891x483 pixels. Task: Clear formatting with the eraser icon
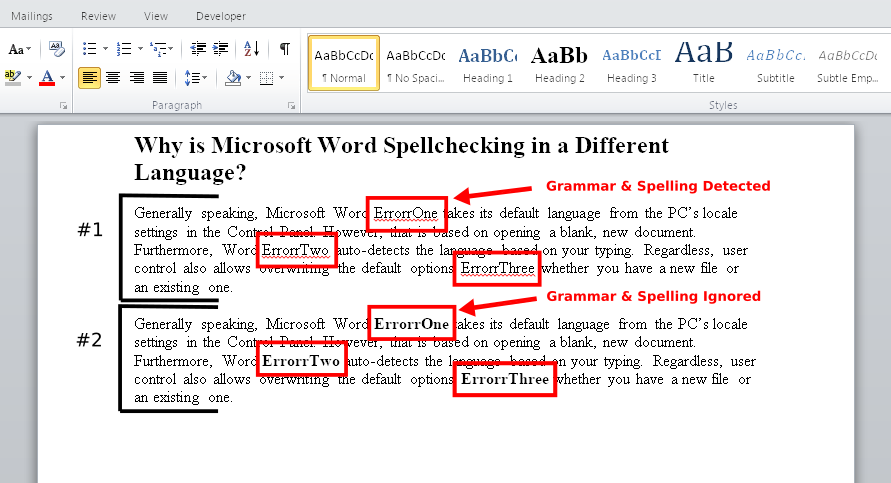point(56,49)
